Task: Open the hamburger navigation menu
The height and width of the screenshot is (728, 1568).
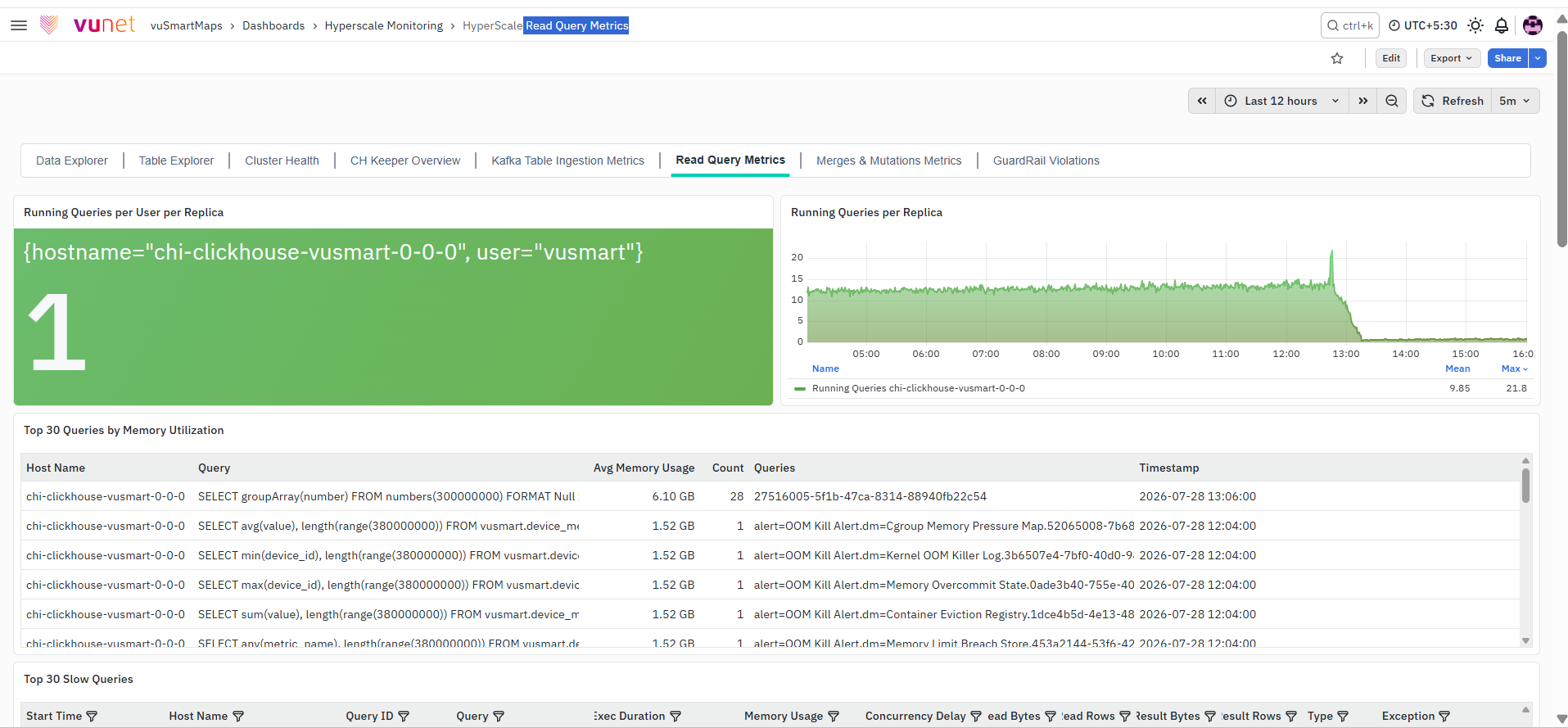Action: click(19, 25)
